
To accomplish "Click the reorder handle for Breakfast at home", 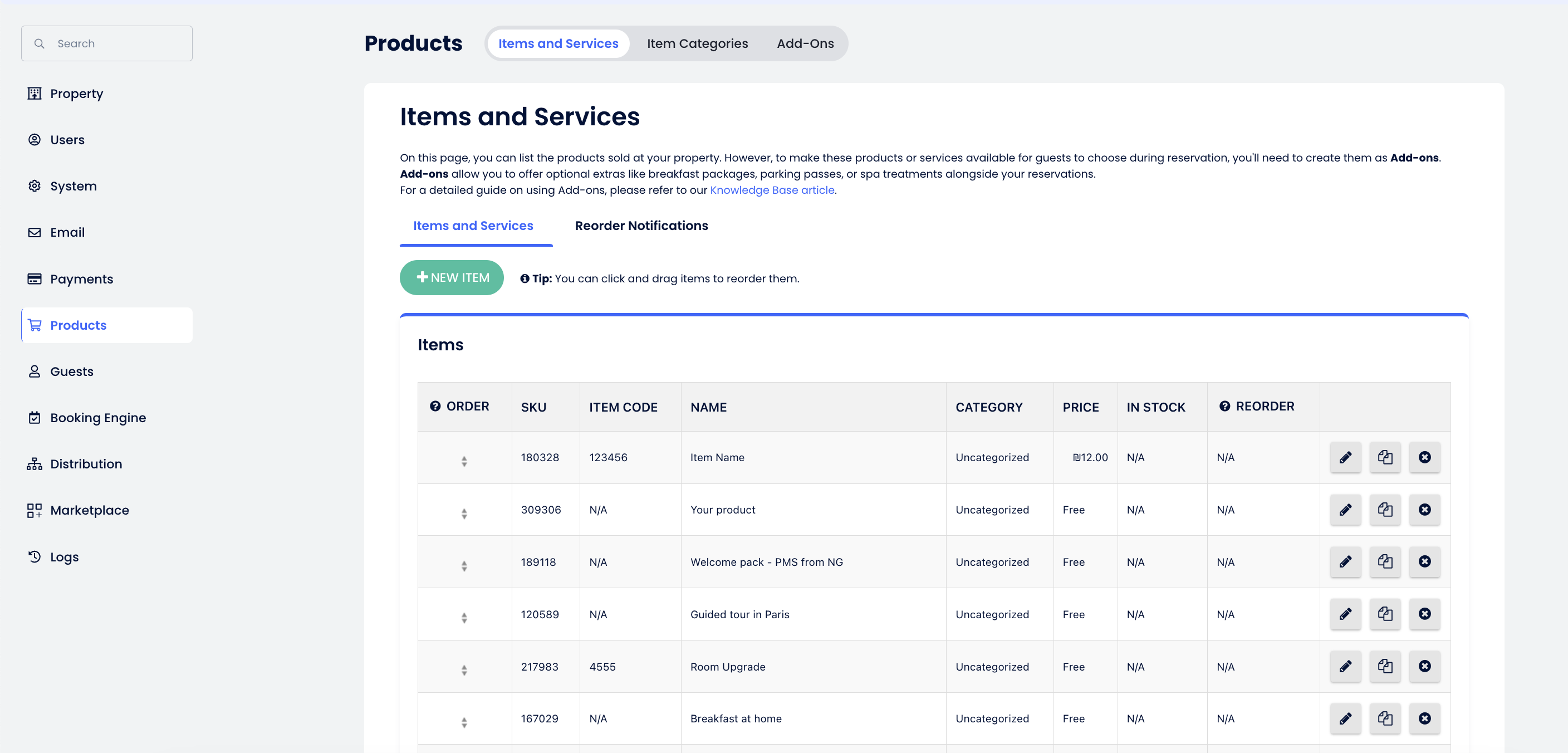I will 464,722.
